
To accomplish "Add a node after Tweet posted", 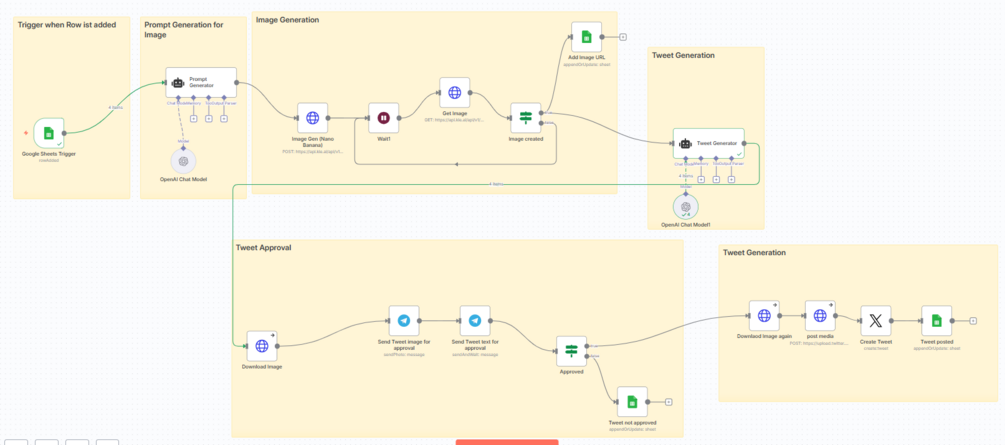I will (973, 321).
